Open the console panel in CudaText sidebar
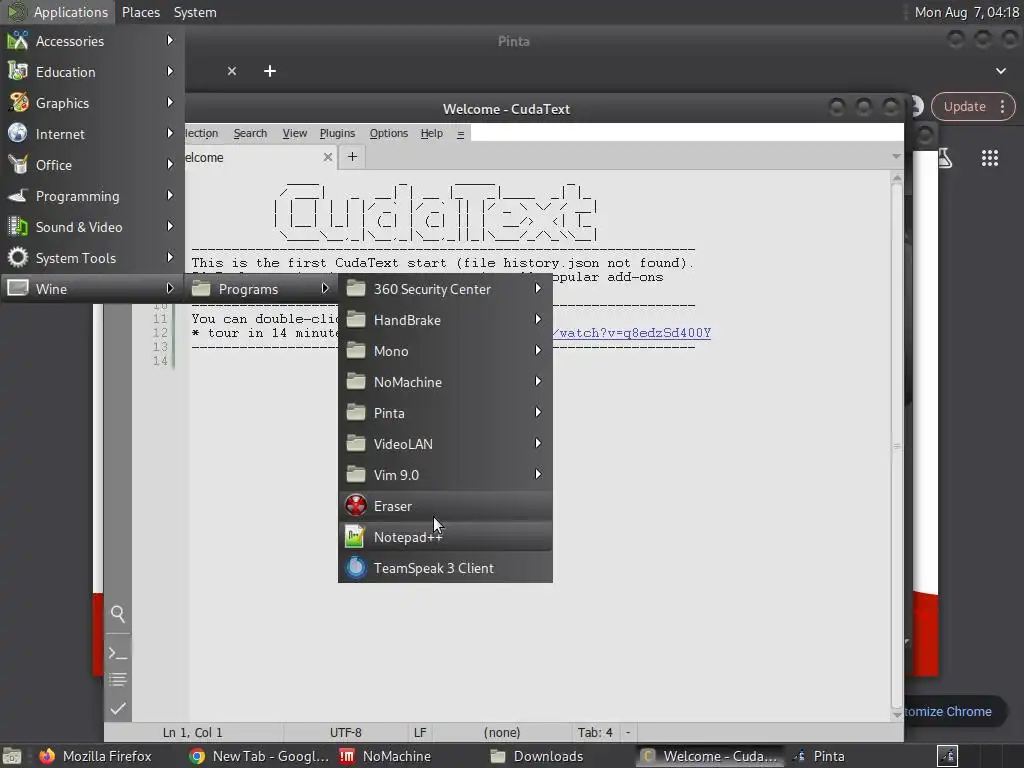The width and height of the screenshot is (1024, 768). (118, 652)
